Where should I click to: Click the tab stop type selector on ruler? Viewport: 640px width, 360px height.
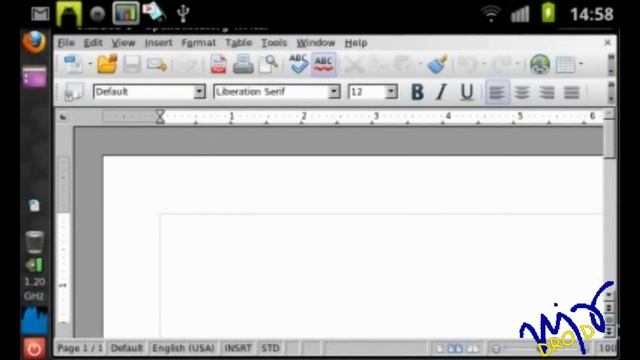coord(63,117)
